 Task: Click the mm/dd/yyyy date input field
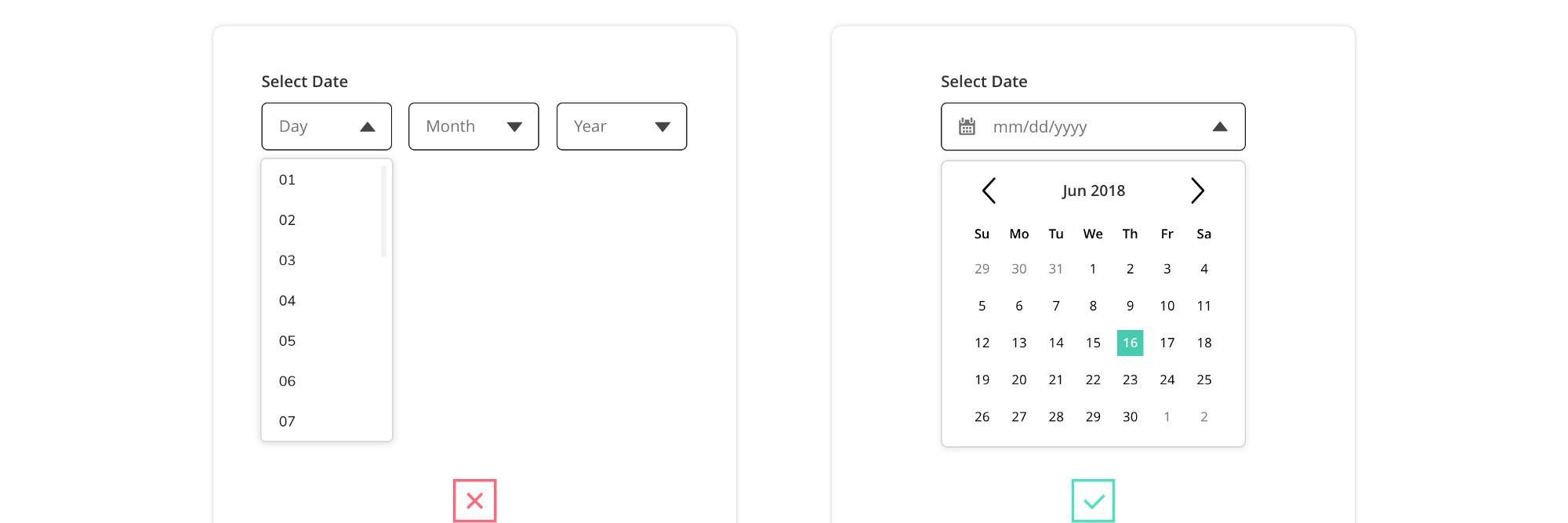click(1093, 126)
